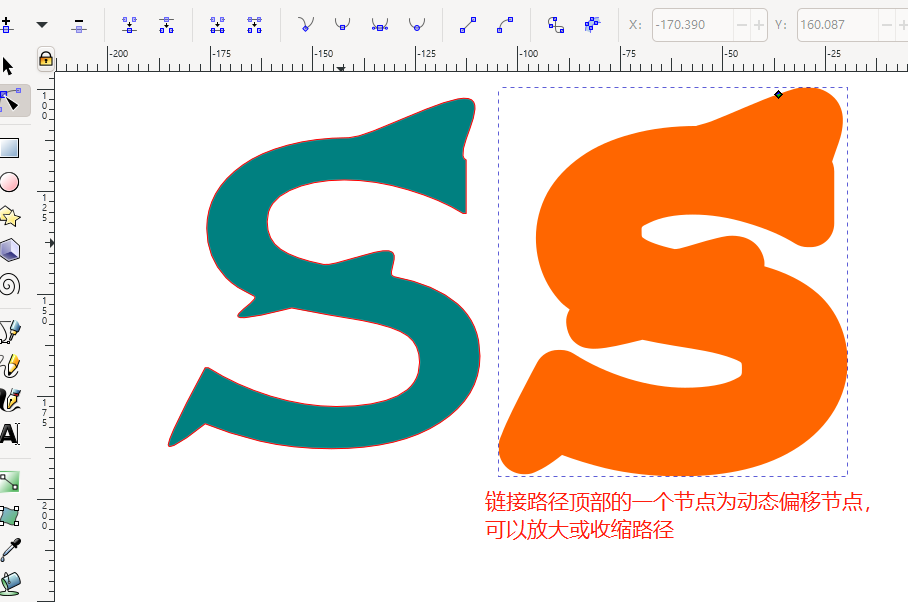Click the Join selected nodes icon

tap(130, 25)
